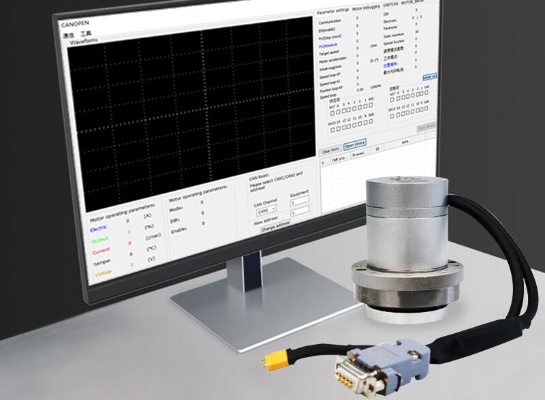Viewport: 545px width, 400px height.
Task: Toggle bit8 checkbox in status word bottom row
Action: [x=371, y=122]
